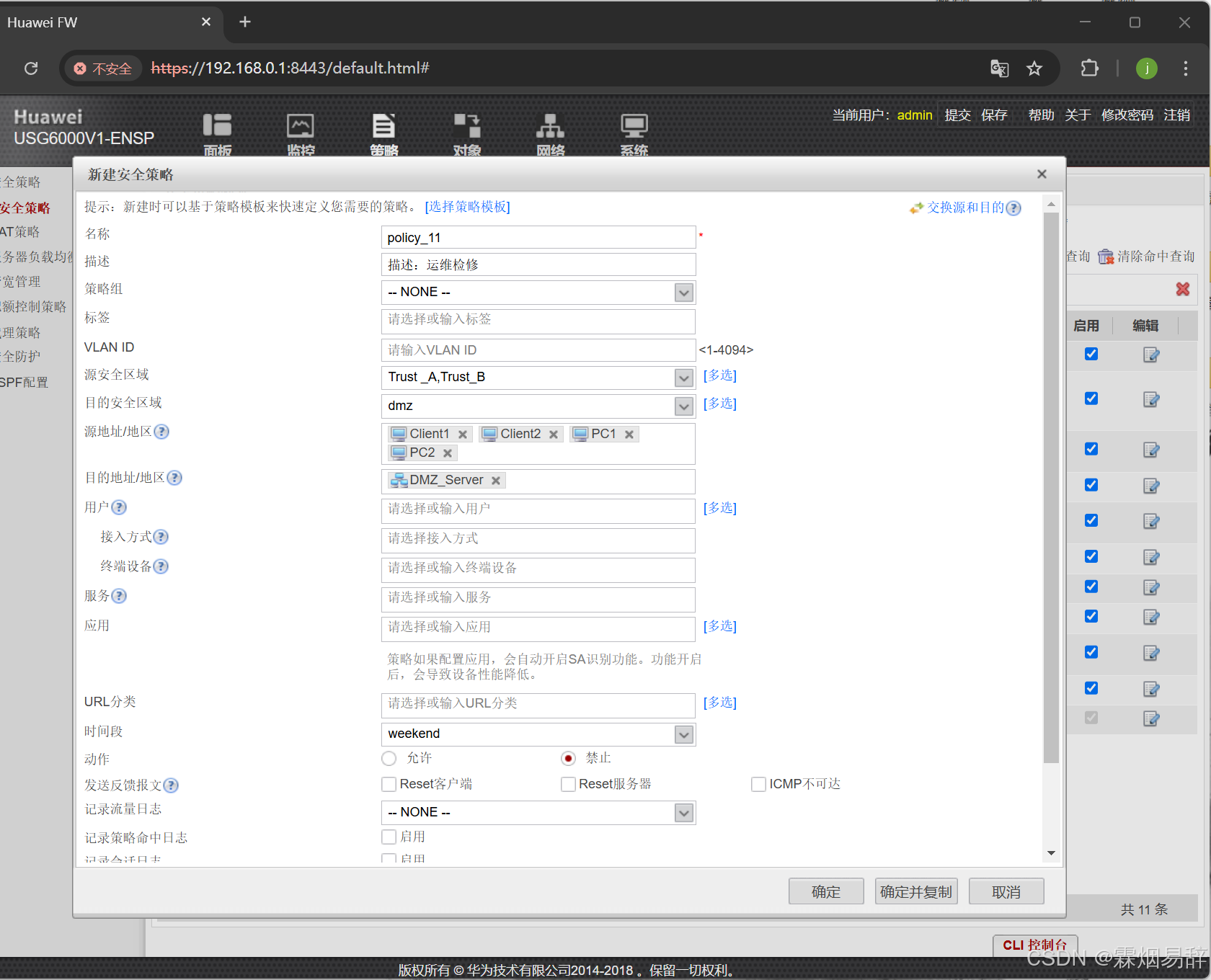Open the browser extensions puzzle icon

click(x=1089, y=68)
